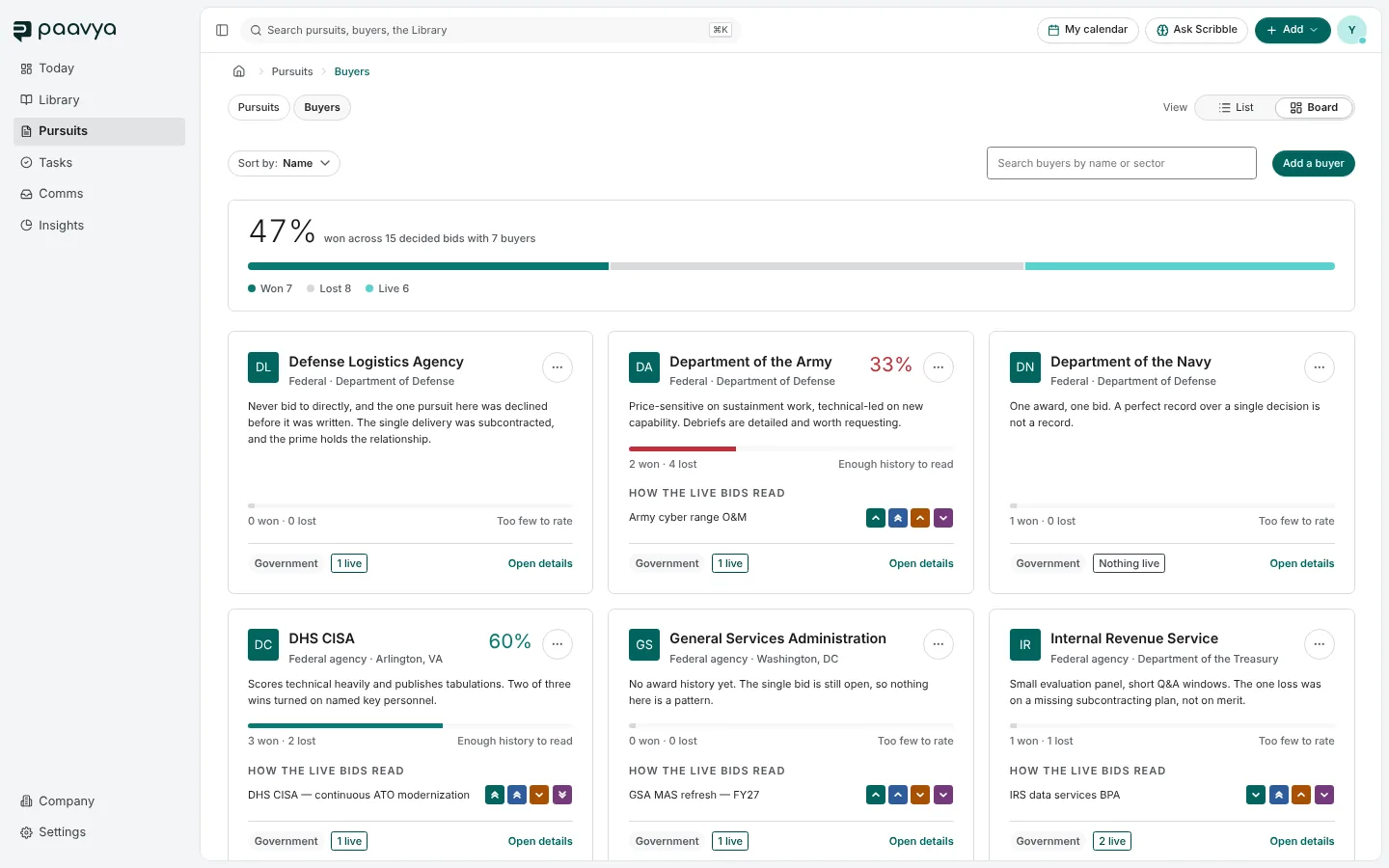Click the blue double-chevron indicator on Army cyber range O&M
1389x868 pixels.
tap(898, 518)
